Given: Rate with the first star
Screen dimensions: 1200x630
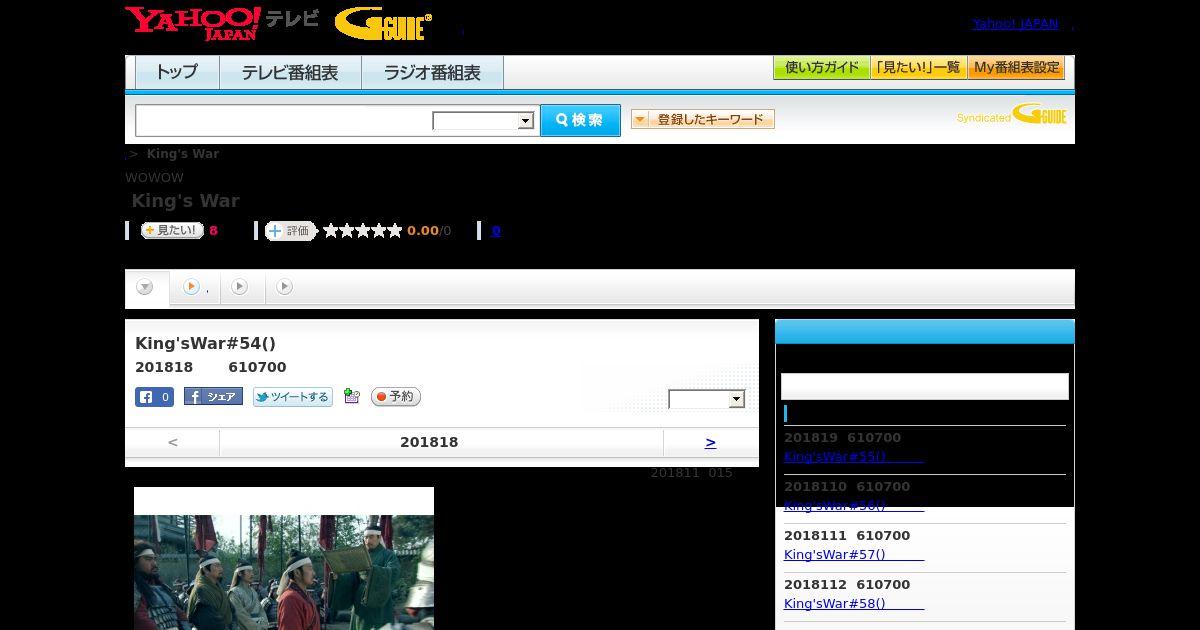Looking at the screenshot, I should click(331, 231).
